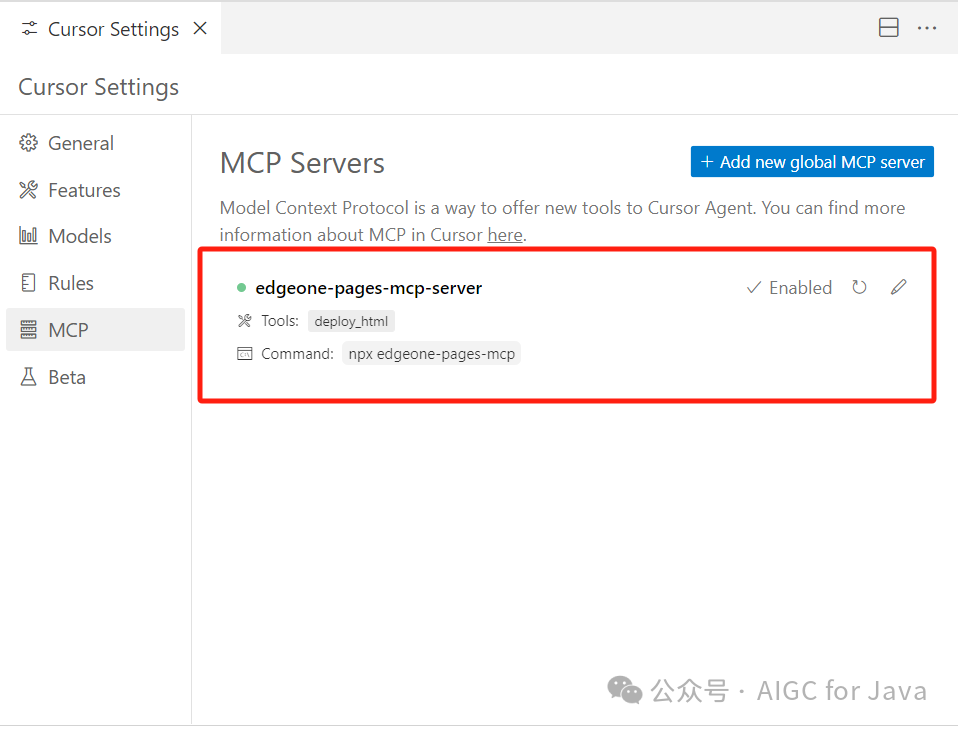Click the refresh icon for edgeone-pages-mcp-server

859,287
